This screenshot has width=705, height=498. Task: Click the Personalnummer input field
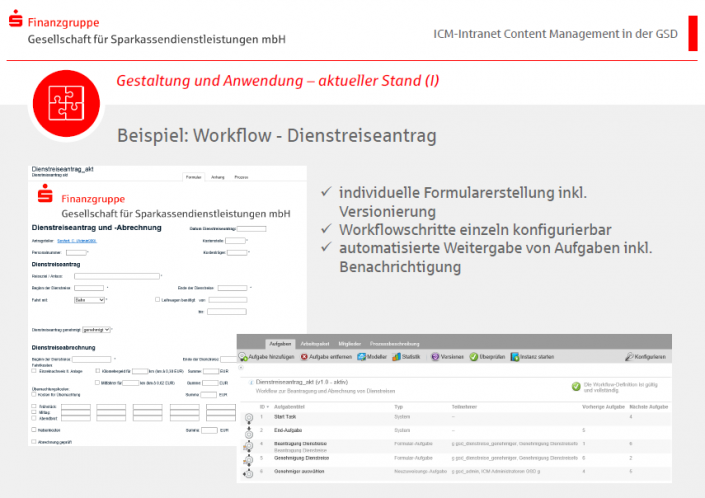76,253
